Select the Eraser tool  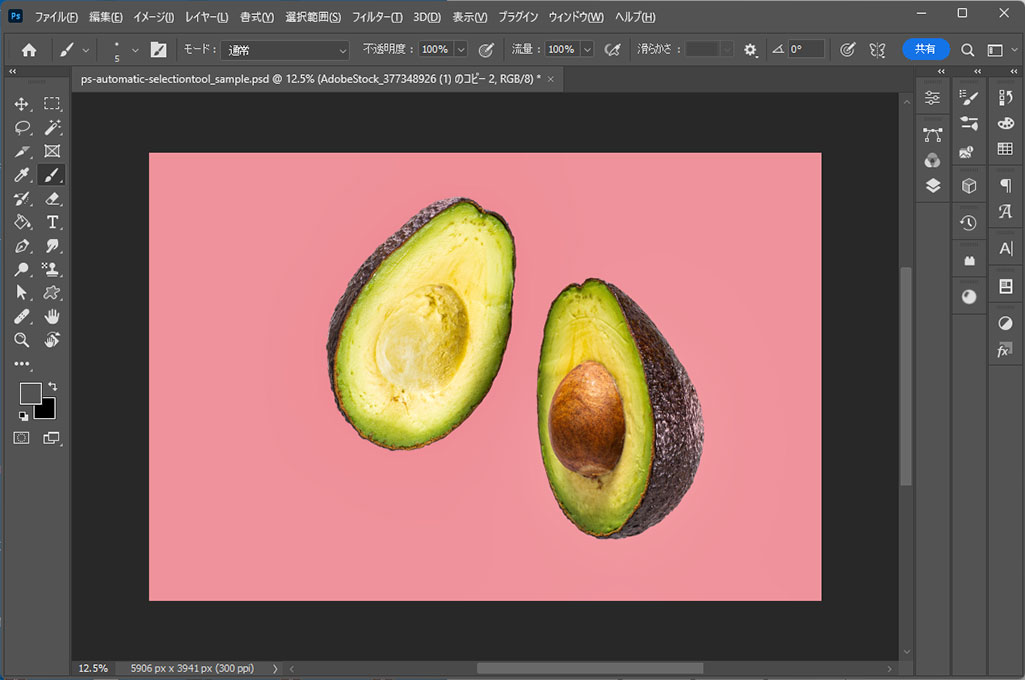pos(52,198)
